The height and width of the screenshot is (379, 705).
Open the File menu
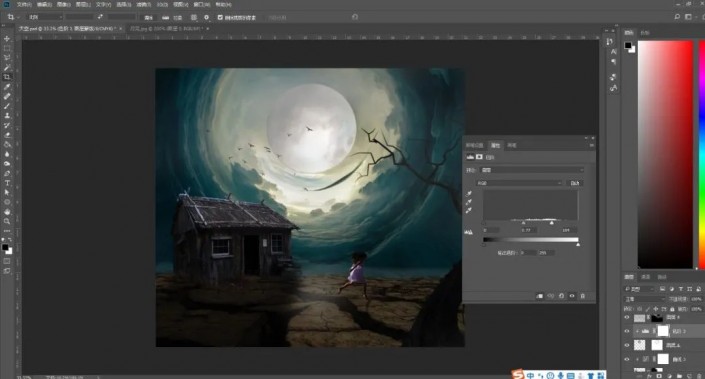click(x=24, y=4)
